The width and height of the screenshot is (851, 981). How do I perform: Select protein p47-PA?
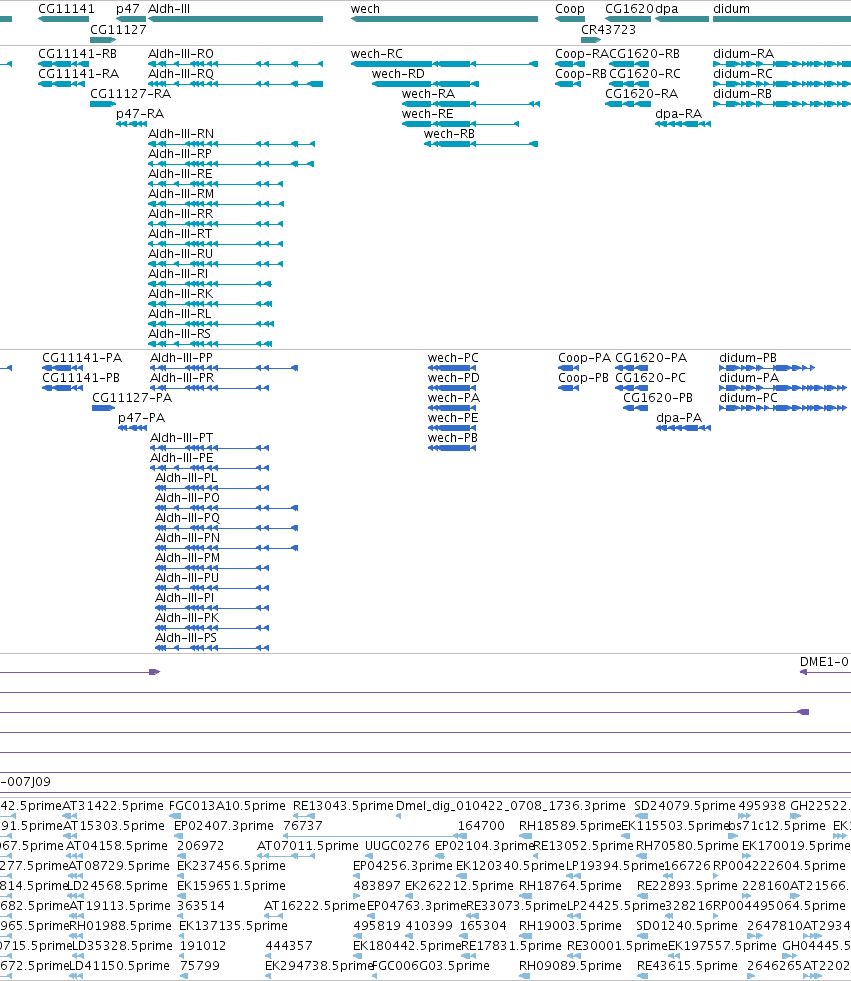[133, 428]
